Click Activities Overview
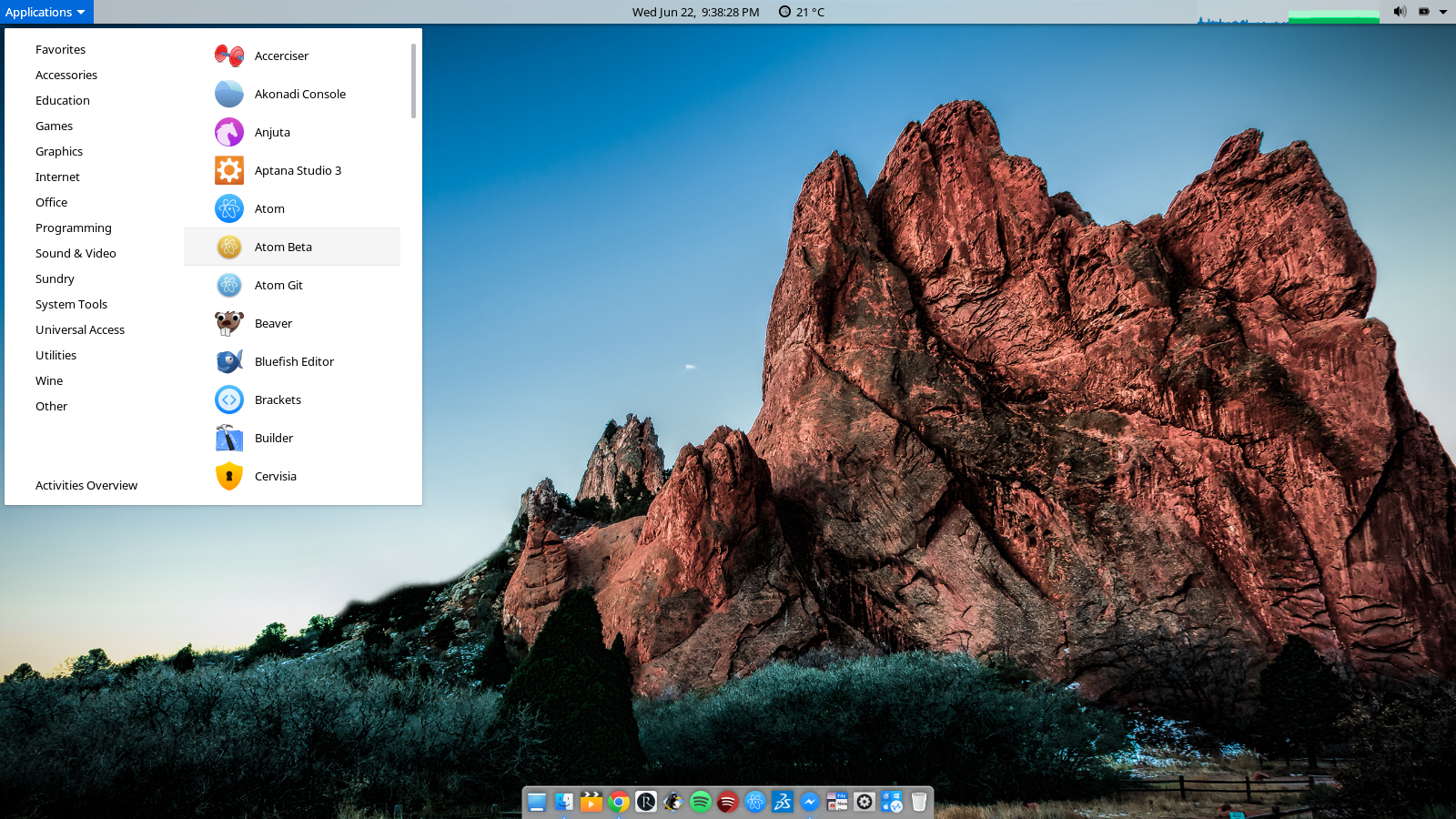The width and height of the screenshot is (1456, 819). [86, 485]
